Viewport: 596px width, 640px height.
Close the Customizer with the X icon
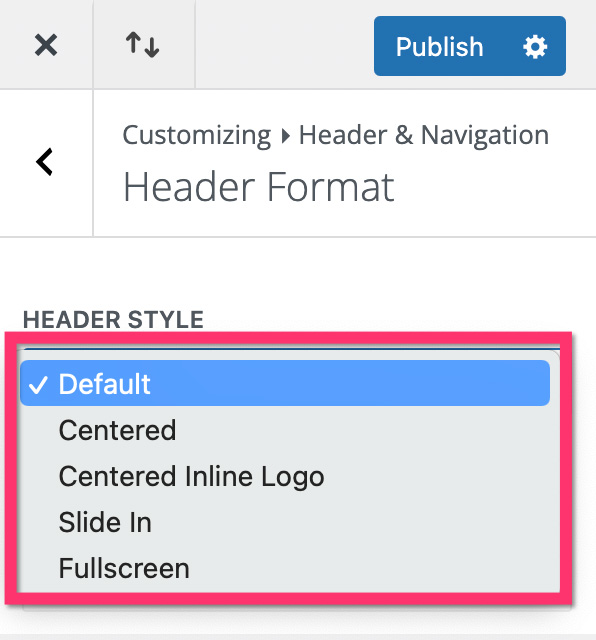pos(46,45)
